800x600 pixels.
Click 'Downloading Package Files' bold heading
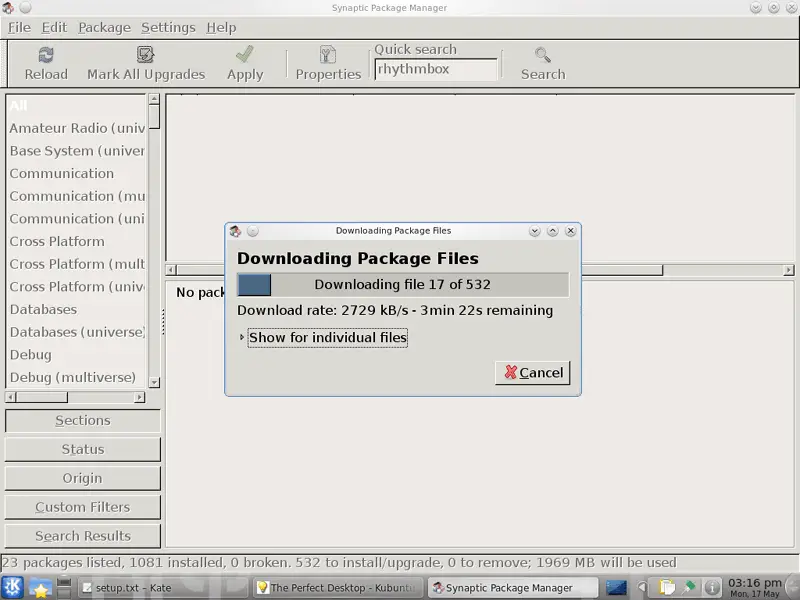point(358,258)
